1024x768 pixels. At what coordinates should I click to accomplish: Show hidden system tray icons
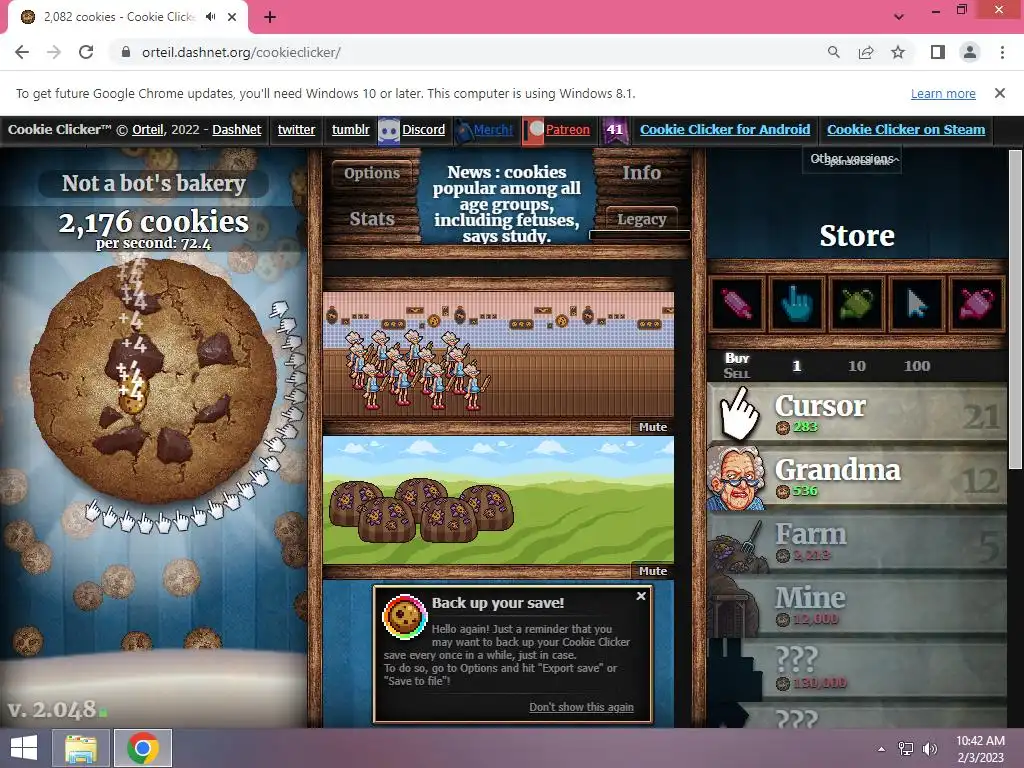click(x=882, y=749)
